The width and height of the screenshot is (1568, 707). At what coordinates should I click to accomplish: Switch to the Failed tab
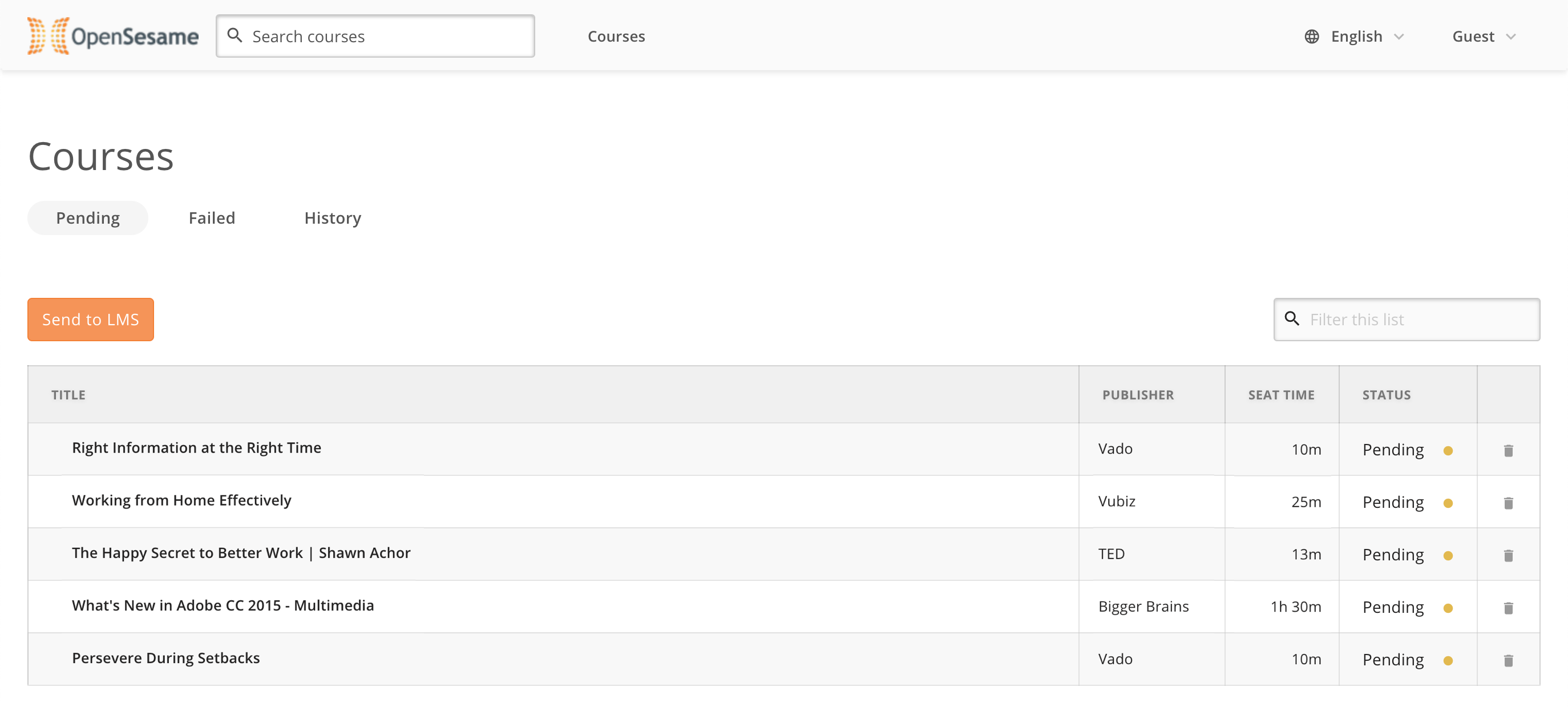point(212,218)
